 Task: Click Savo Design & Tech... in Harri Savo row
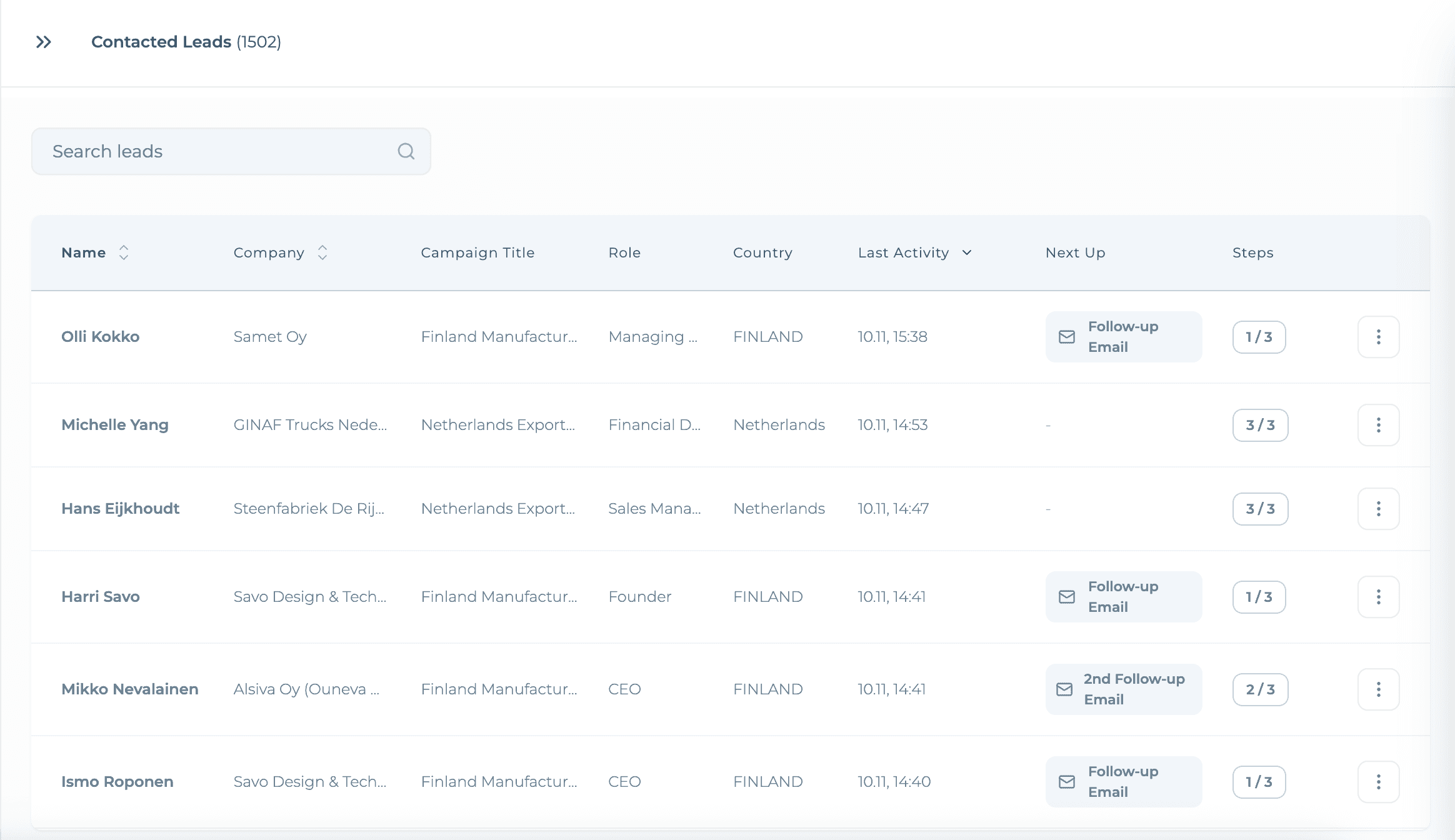310,597
